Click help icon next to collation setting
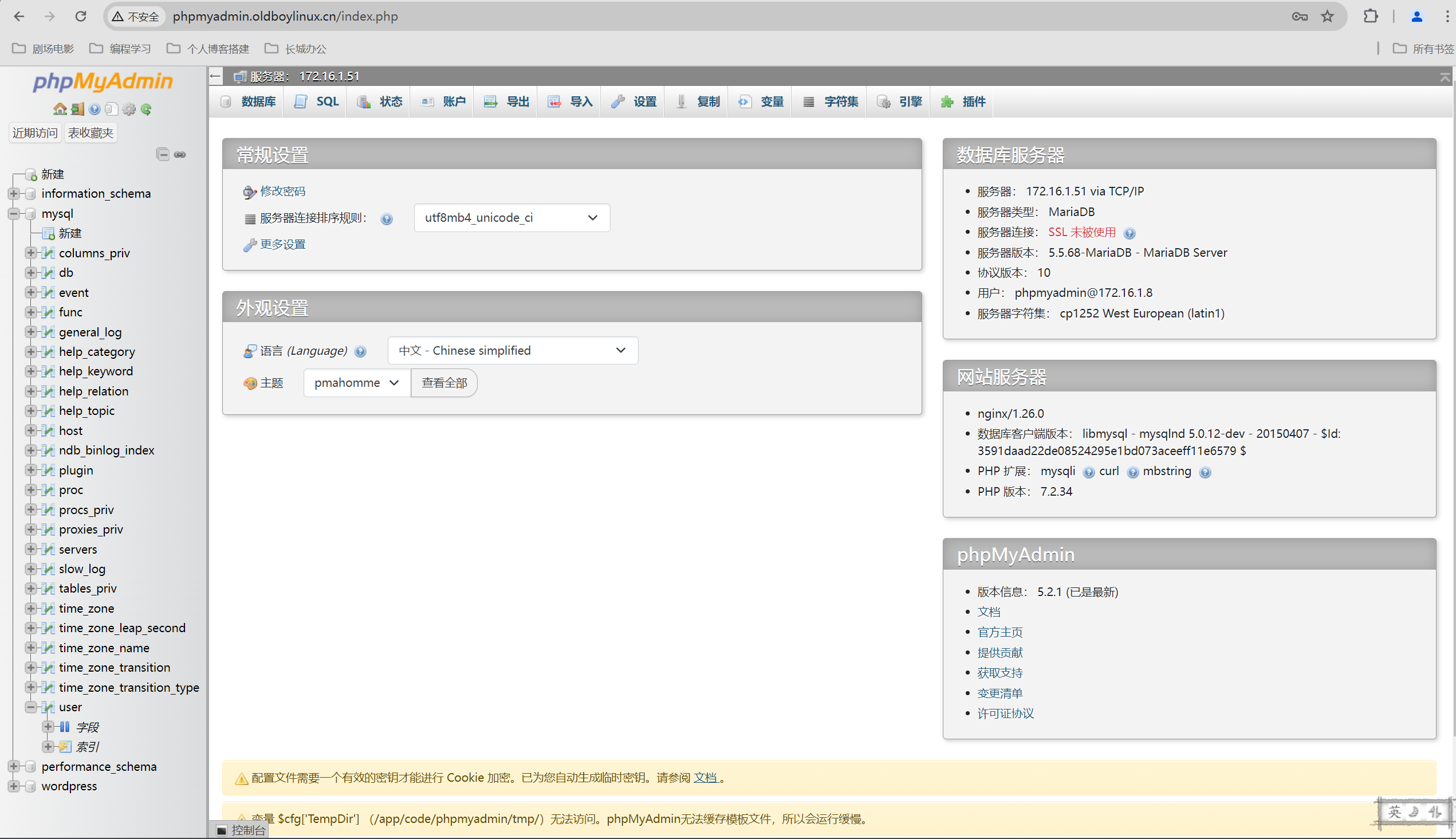 coord(387,219)
